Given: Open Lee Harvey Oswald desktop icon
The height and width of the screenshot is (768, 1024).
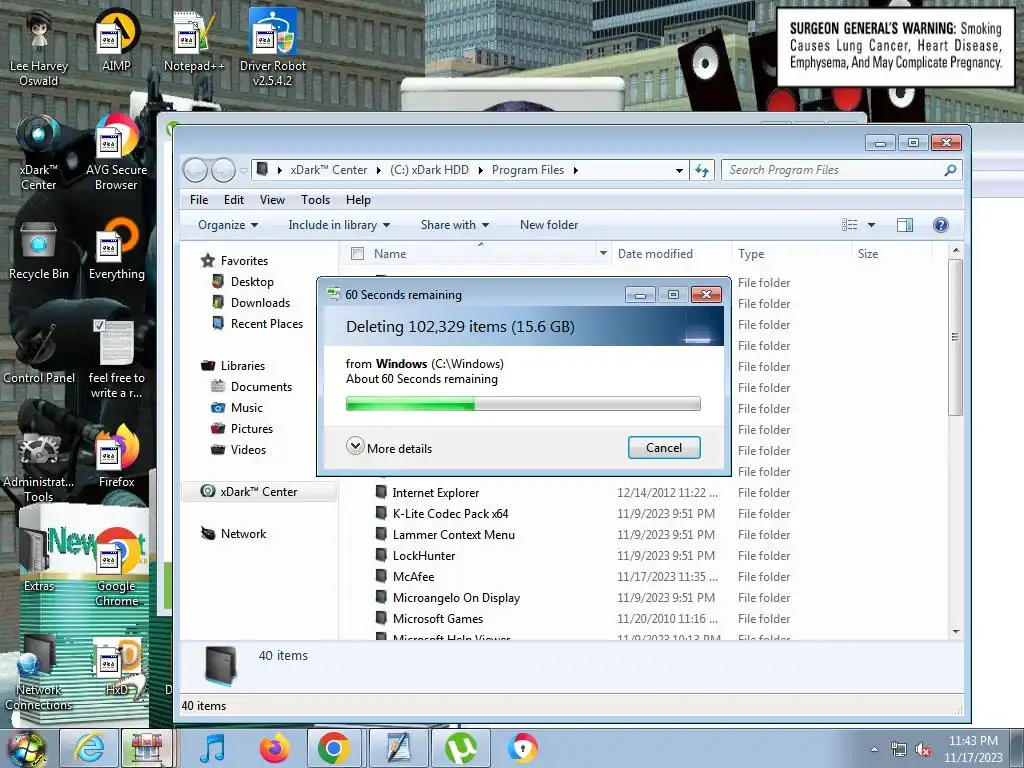Looking at the screenshot, I should click(39, 47).
